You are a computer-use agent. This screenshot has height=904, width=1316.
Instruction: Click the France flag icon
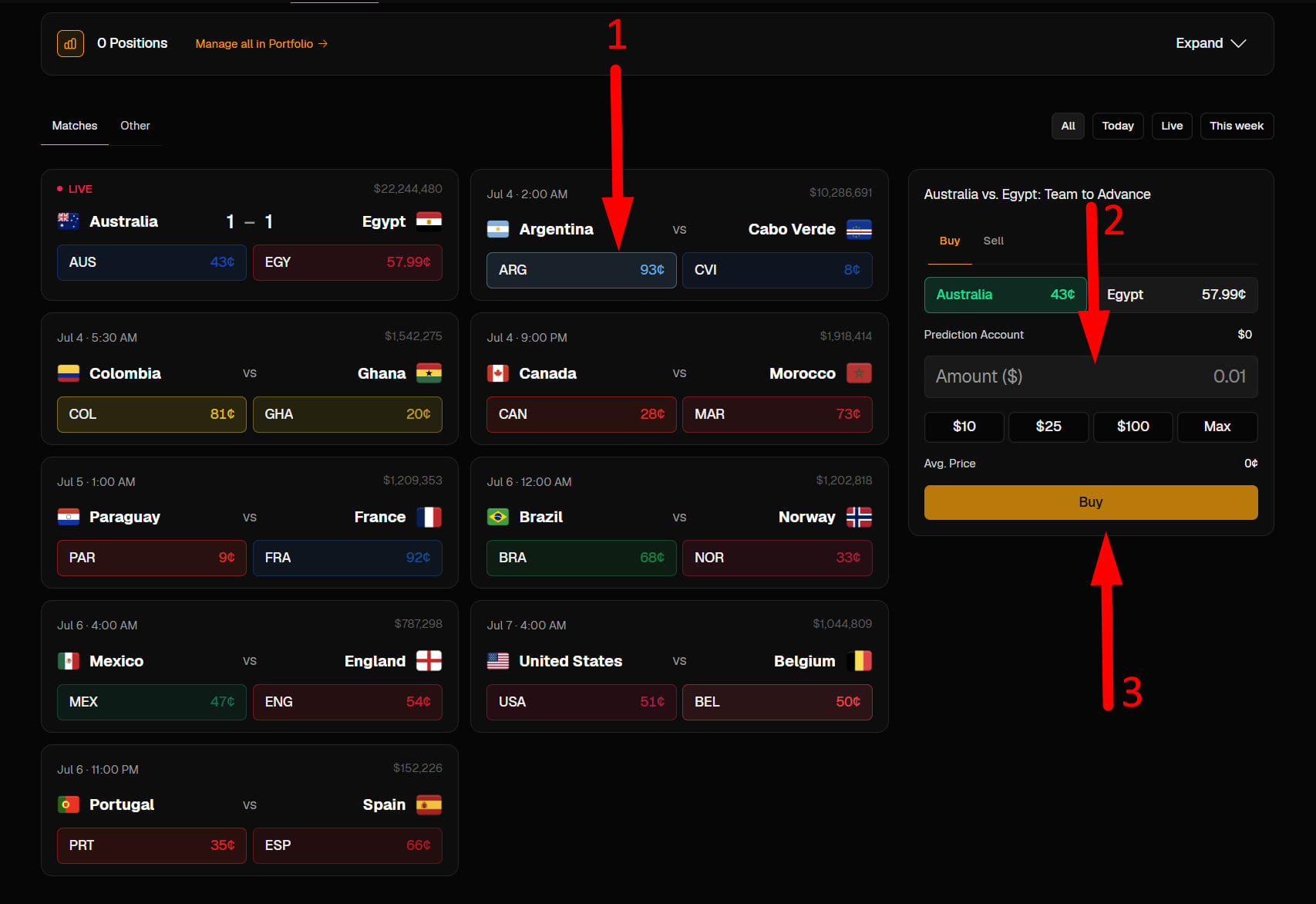pos(429,517)
